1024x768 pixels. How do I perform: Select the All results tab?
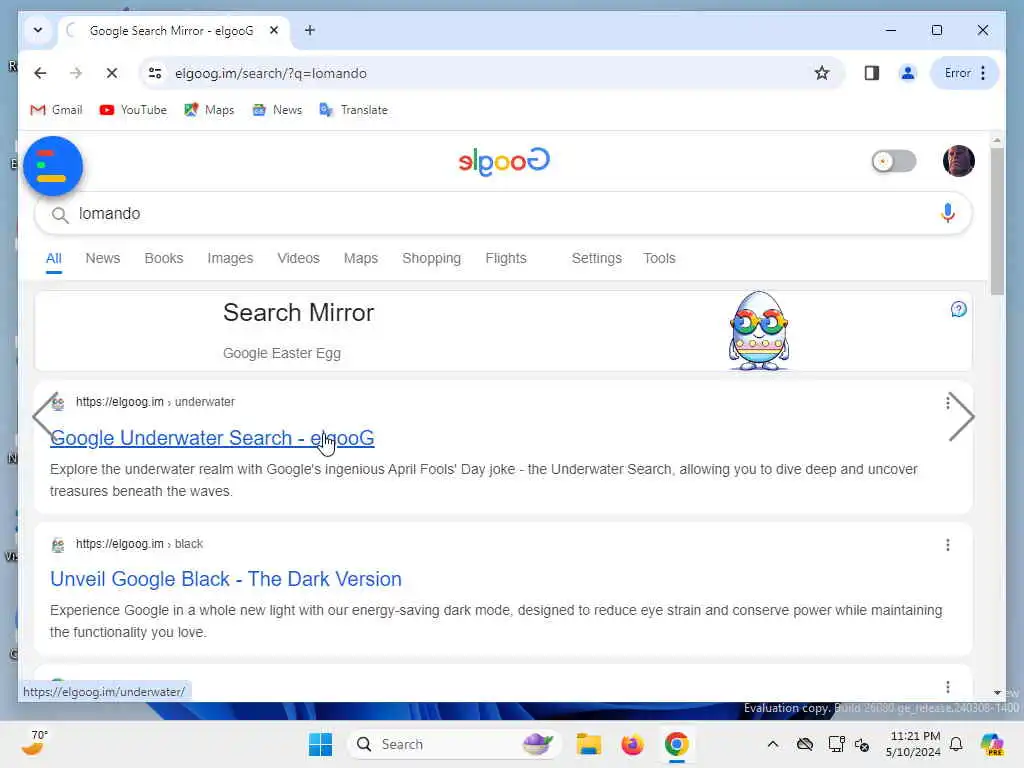(54, 259)
